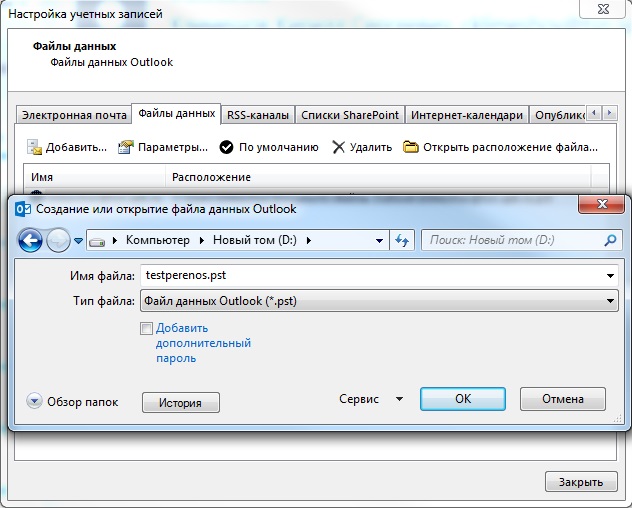Click the magnifier search icon
632x508 pixels.
pyautogui.click(x=611, y=241)
